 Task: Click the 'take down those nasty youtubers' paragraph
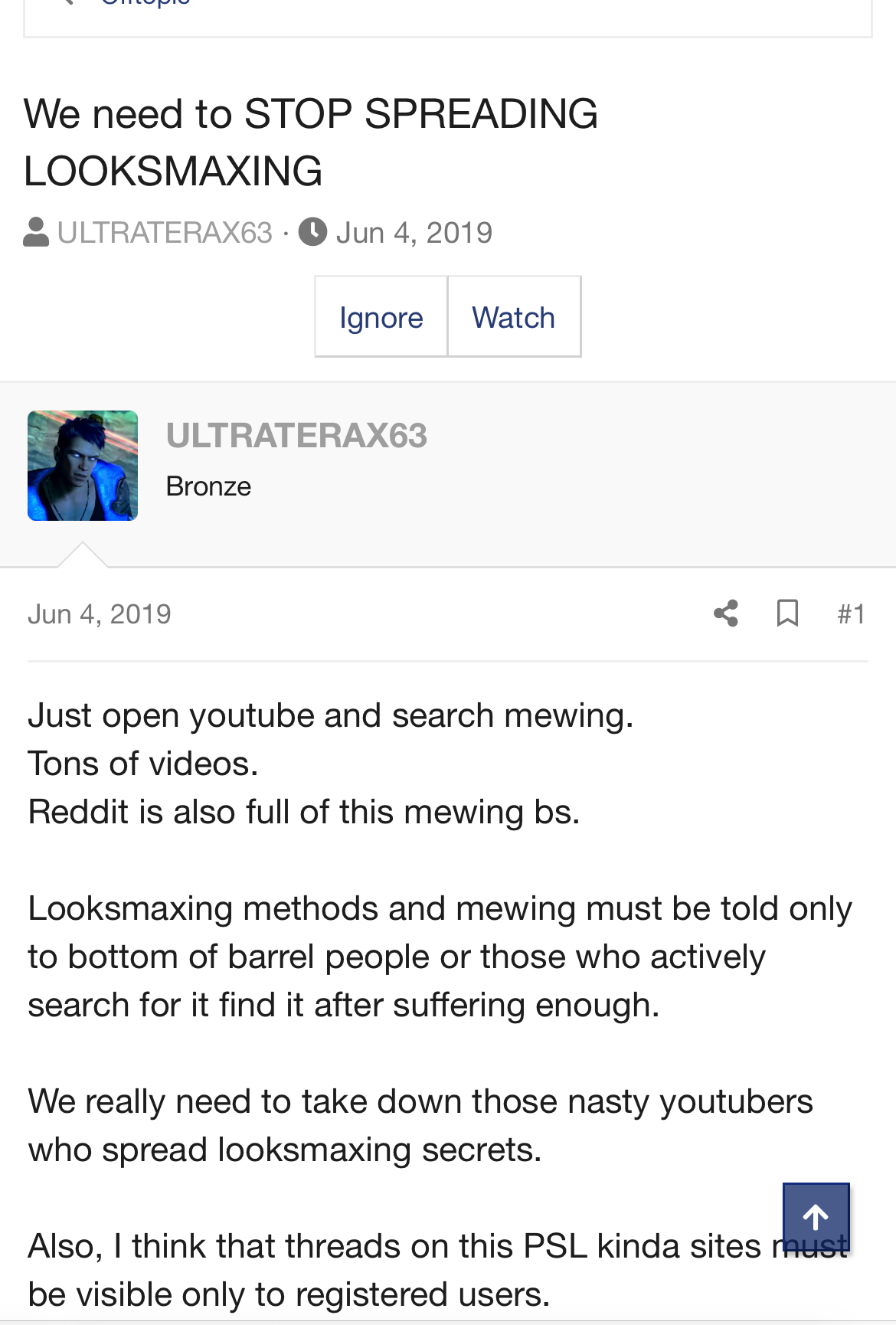pos(420,1125)
